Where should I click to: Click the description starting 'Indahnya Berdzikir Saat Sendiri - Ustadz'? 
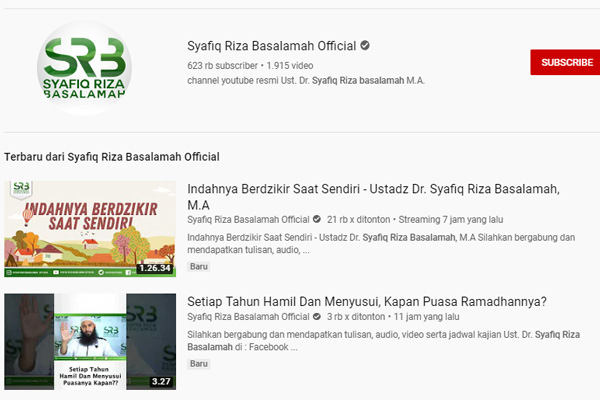[381, 243]
